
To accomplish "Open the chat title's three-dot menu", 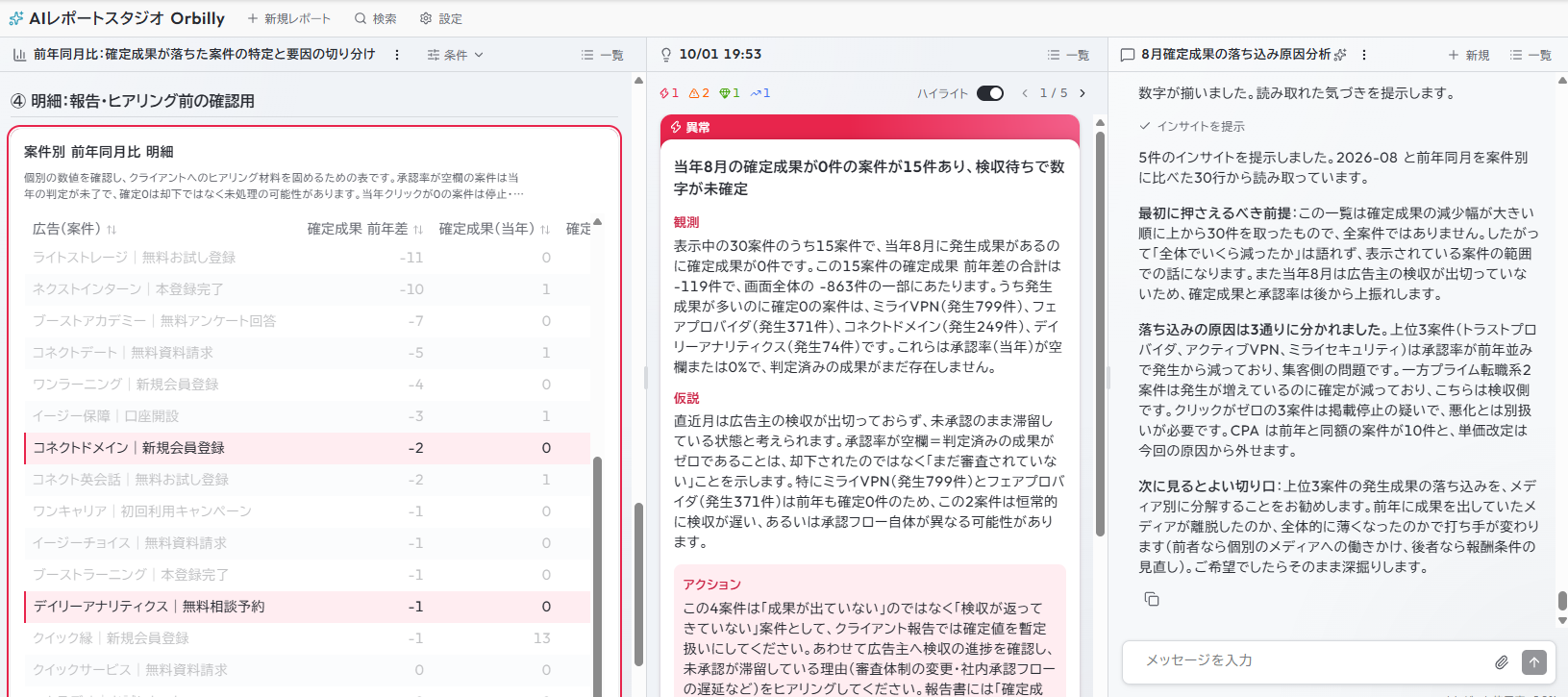I will tap(1364, 55).
